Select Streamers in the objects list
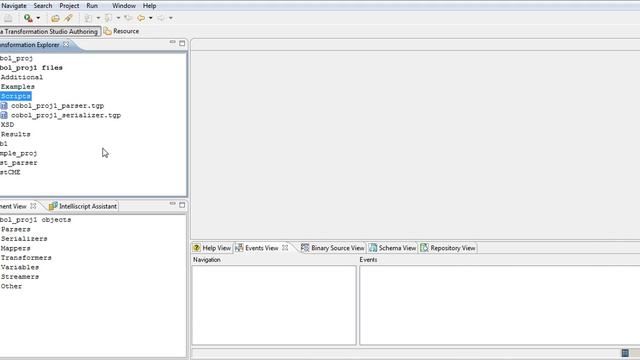 pos(20,277)
